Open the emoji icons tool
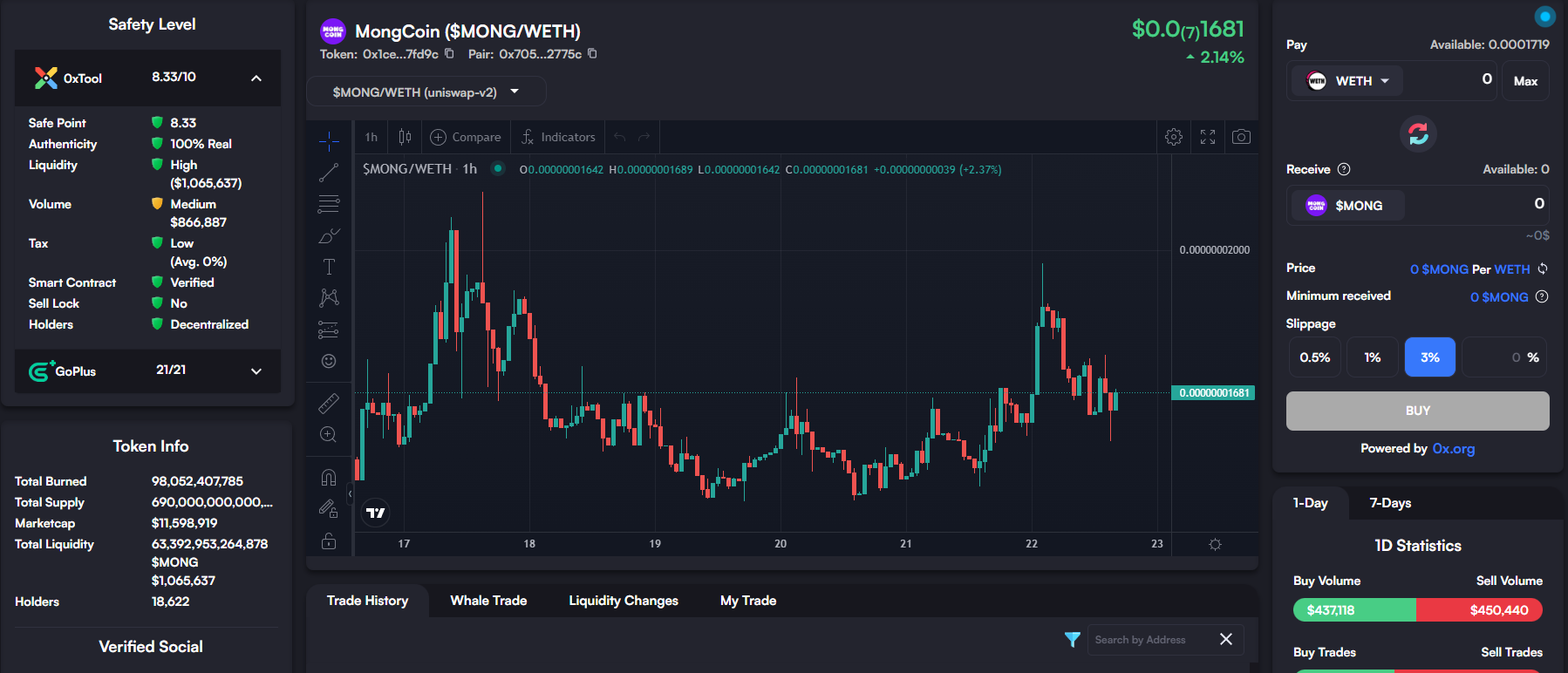Viewport: 1568px width, 673px height. 329,361
